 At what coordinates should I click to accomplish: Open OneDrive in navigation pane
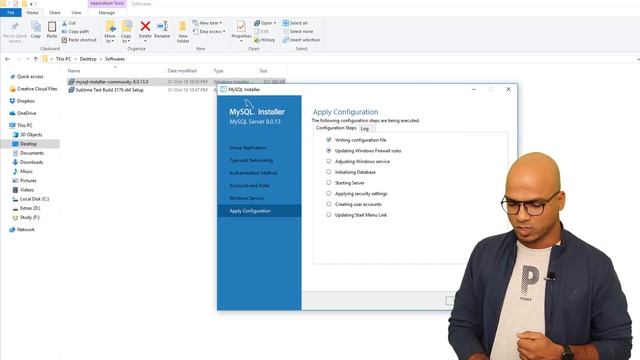27,113
